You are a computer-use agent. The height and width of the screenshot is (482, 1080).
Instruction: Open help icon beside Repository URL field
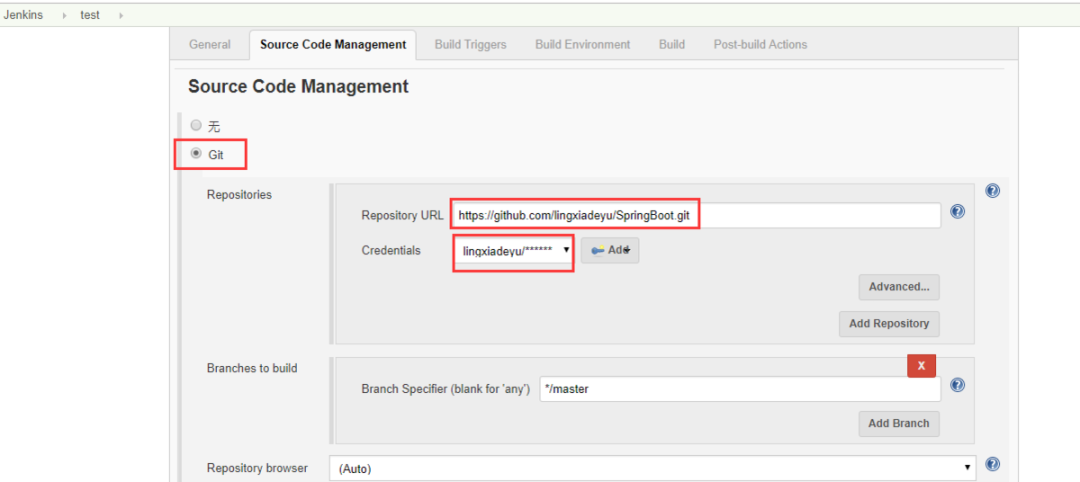coord(957,211)
